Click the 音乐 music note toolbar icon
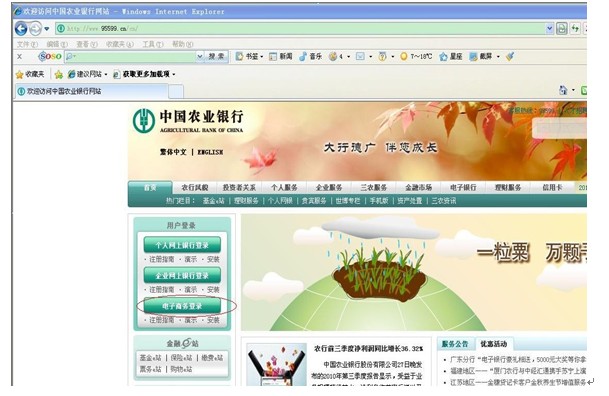609x396 pixels. point(310,57)
